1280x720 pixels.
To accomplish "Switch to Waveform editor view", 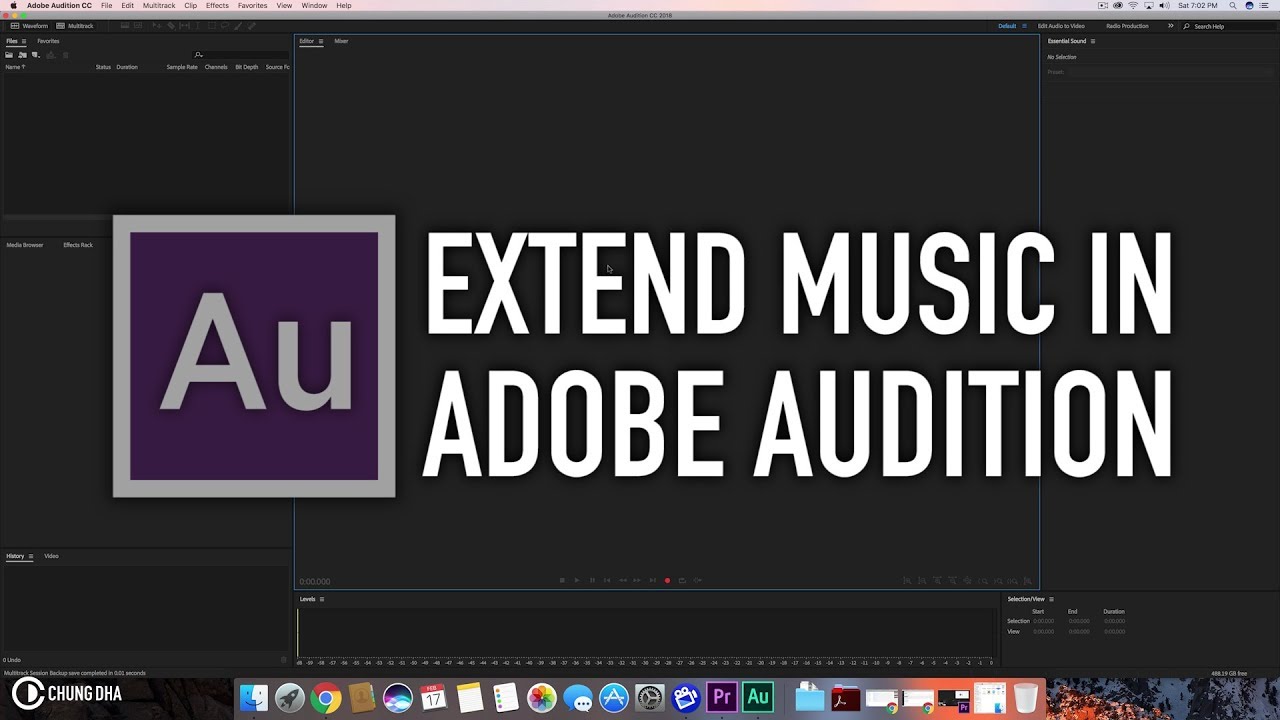I will (x=29, y=26).
